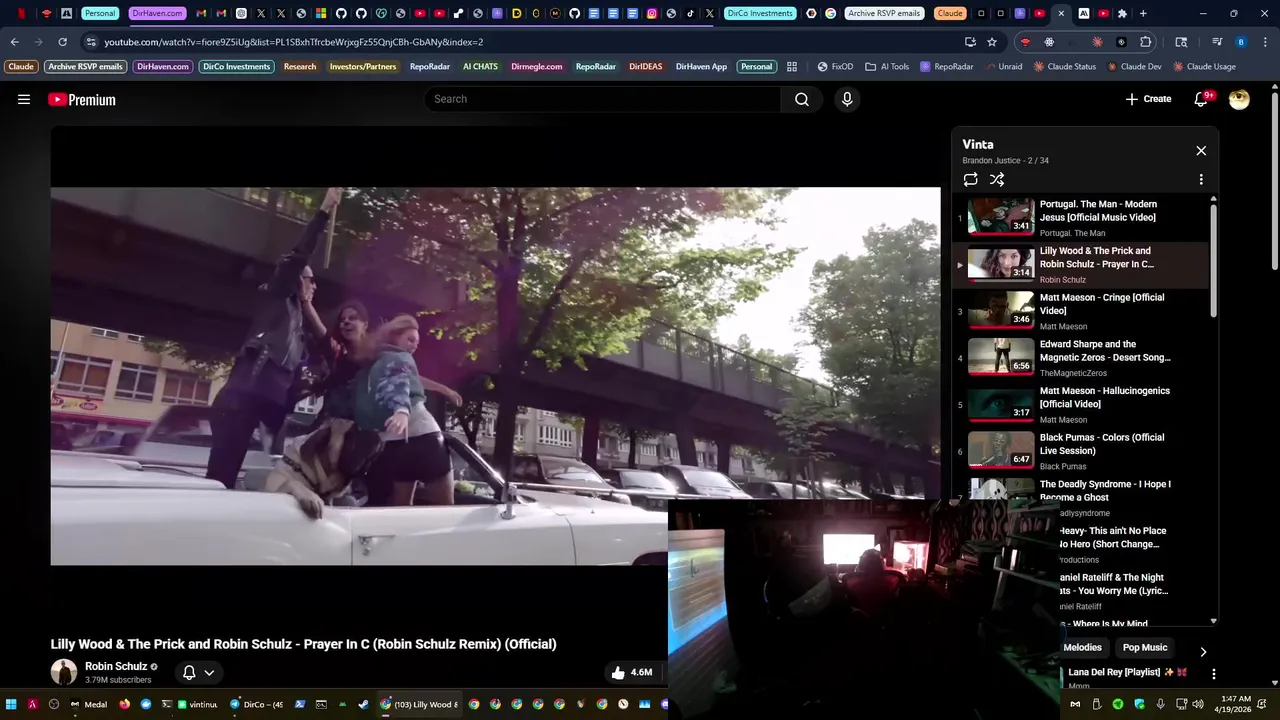
Task: Open Research bookmark folder
Action: click(x=300, y=67)
